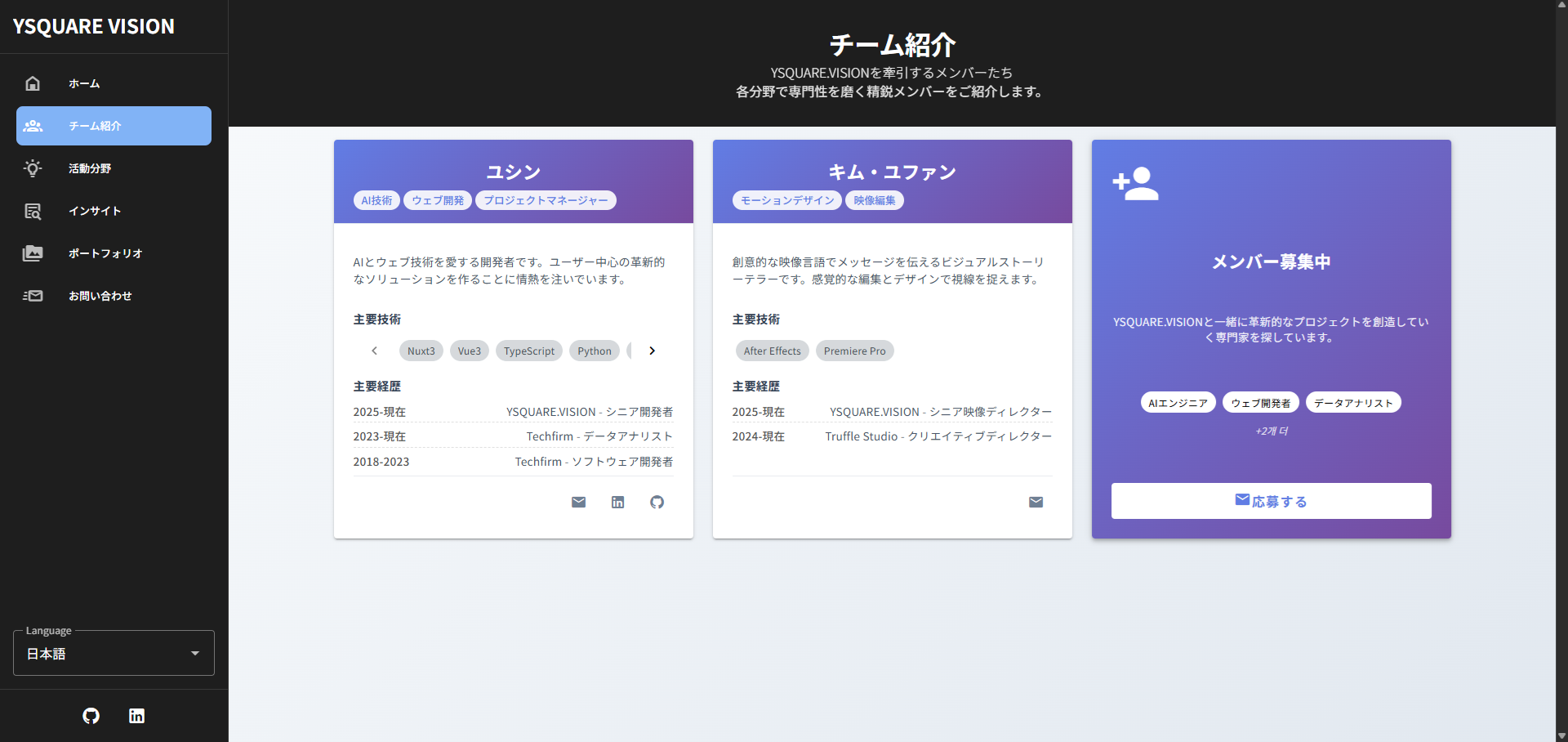Select the After Effects skill chip

(773, 351)
